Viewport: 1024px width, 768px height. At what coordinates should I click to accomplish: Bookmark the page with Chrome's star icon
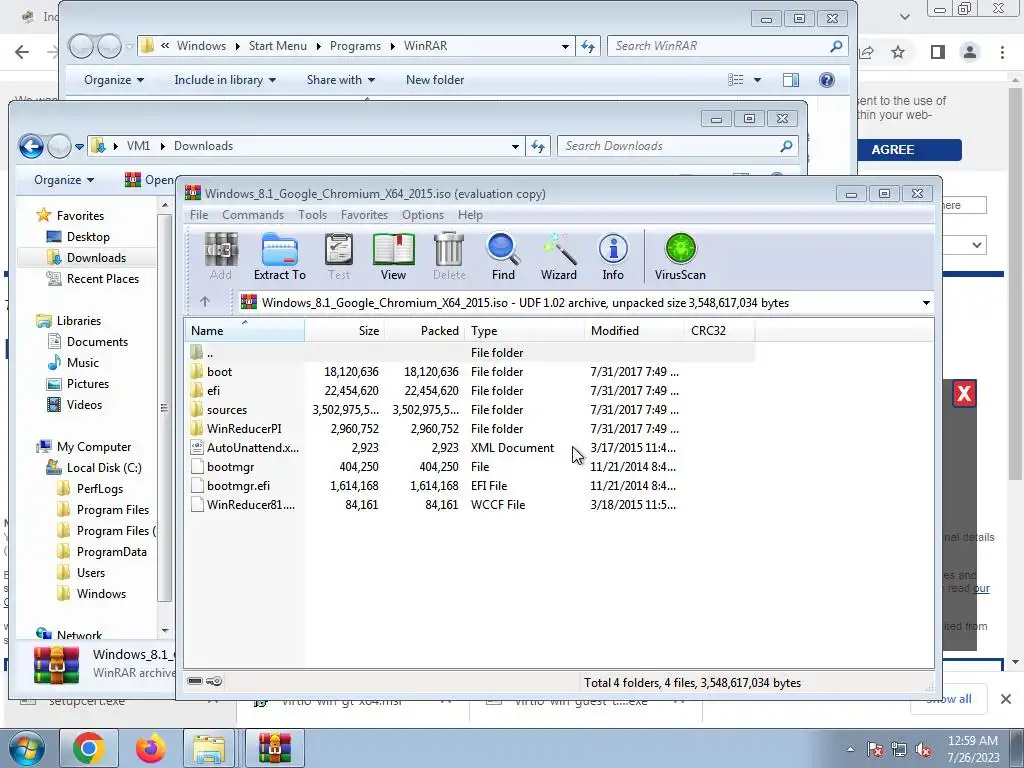coord(898,52)
